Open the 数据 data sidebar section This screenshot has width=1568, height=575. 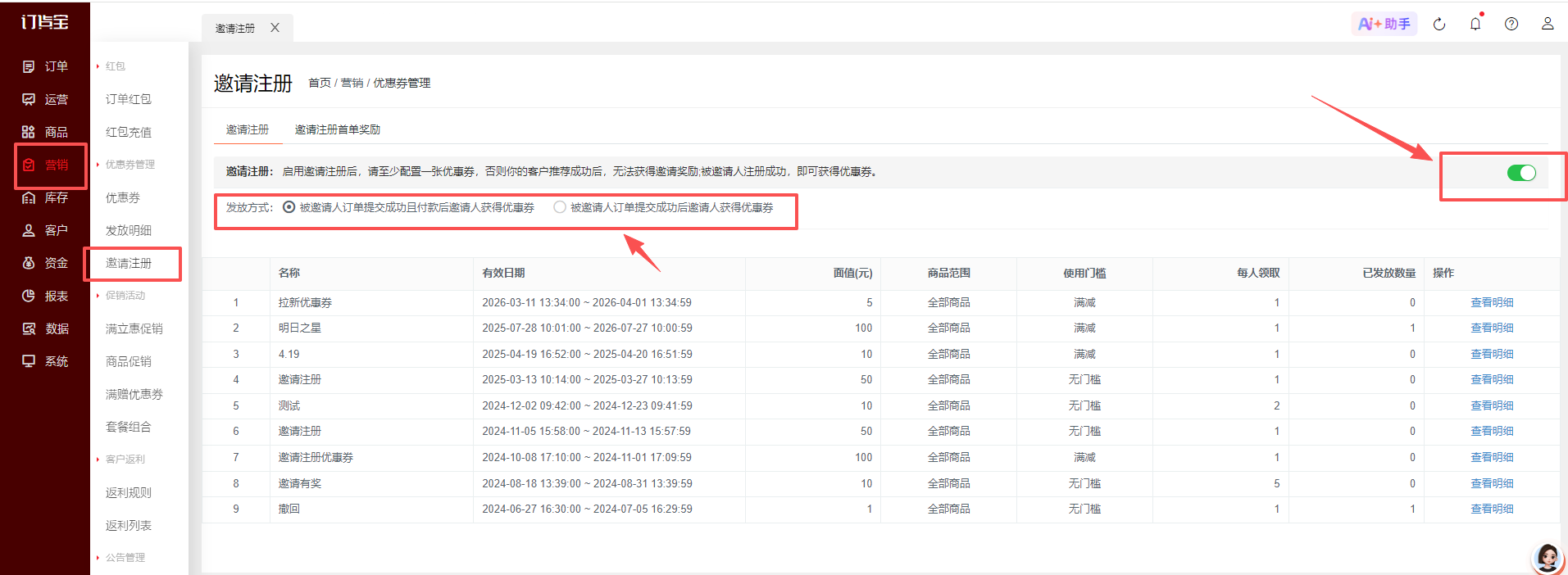pyautogui.click(x=45, y=328)
